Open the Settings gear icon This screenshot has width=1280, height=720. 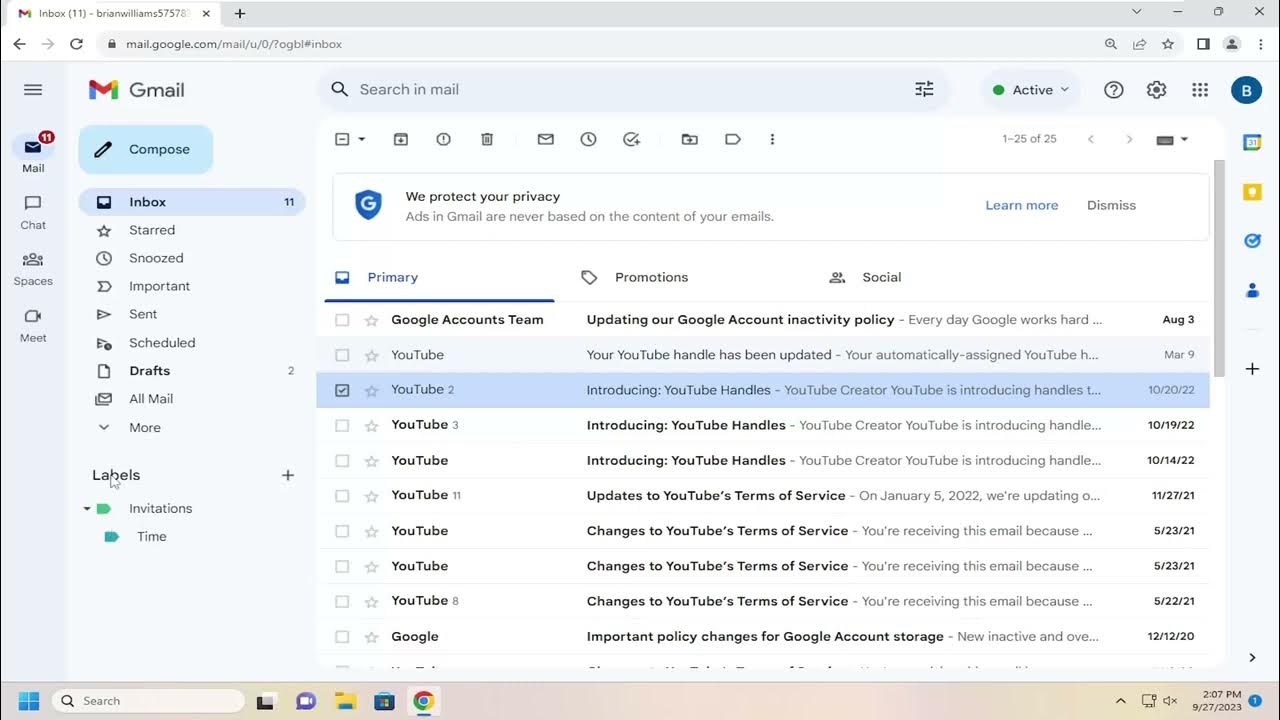1157,90
